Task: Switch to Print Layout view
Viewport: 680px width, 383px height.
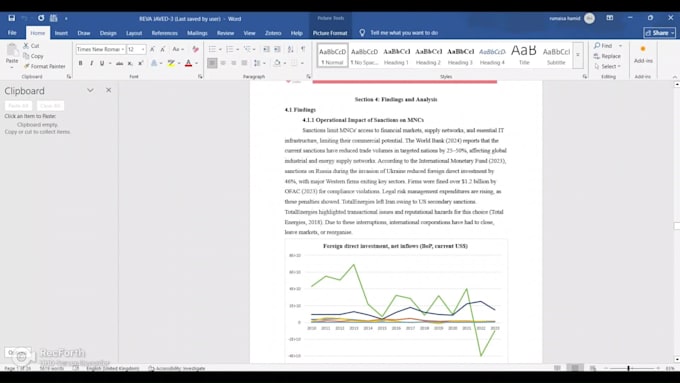Action: pyautogui.click(x=575, y=368)
